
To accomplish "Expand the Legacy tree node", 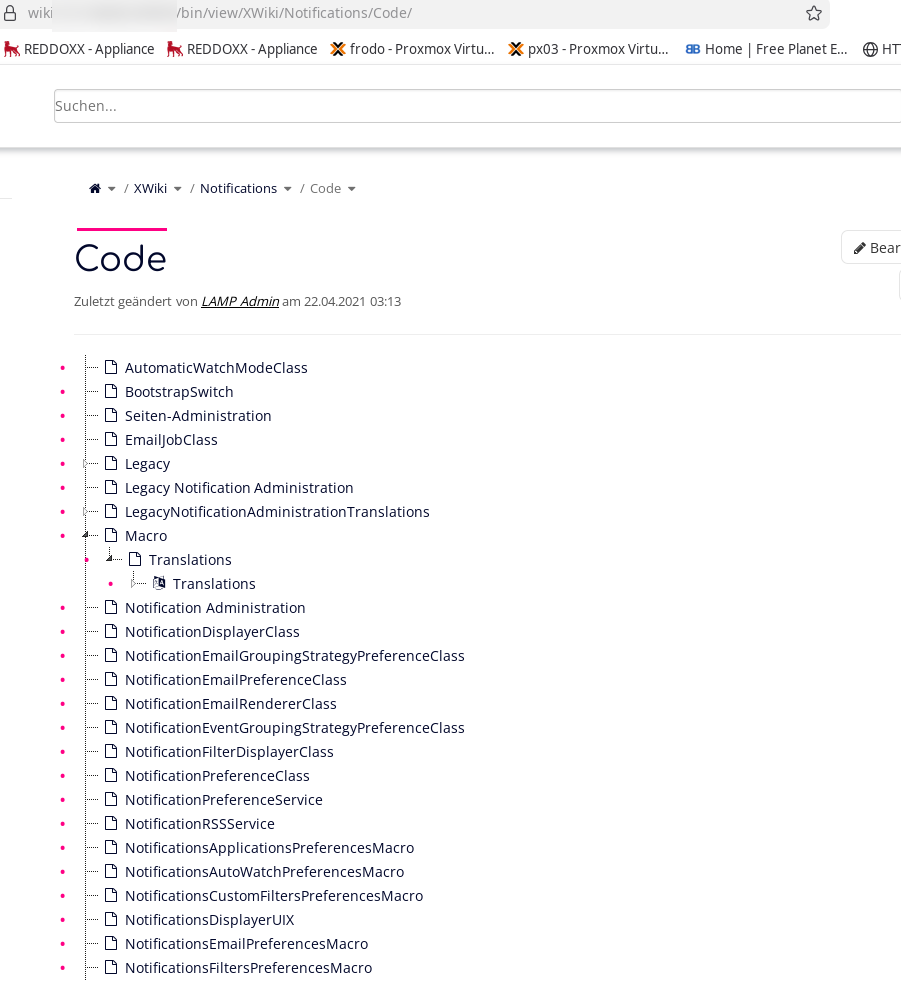I will (87, 464).
